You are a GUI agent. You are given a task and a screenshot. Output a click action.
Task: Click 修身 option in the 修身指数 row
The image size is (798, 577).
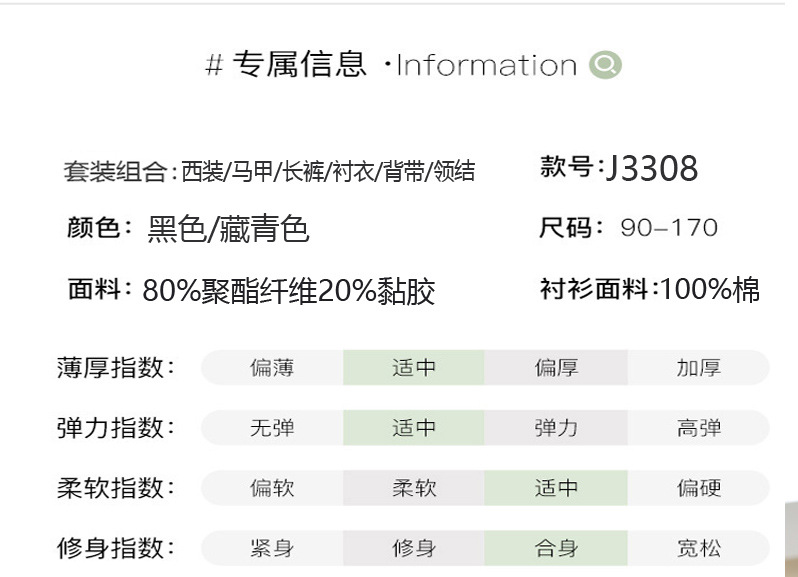pyautogui.click(x=414, y=548)
